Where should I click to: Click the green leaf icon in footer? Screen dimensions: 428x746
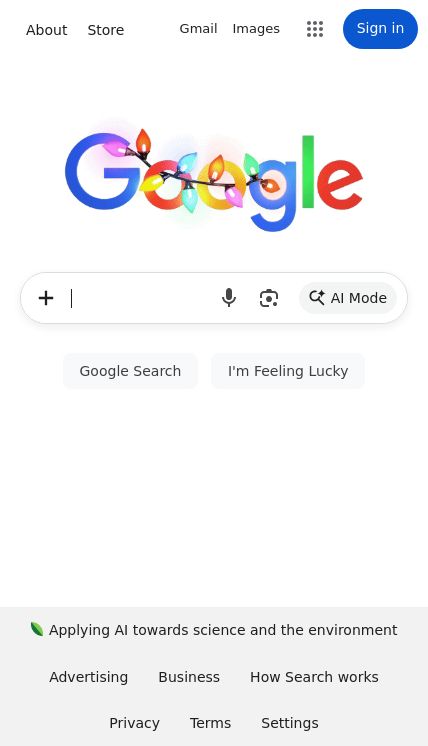click(37, 629)
